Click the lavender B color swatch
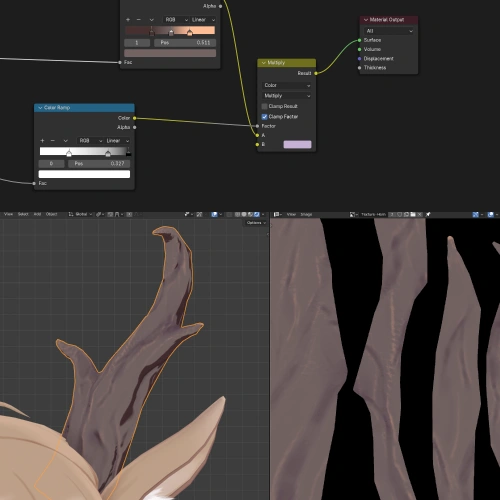 pos(297,144)
